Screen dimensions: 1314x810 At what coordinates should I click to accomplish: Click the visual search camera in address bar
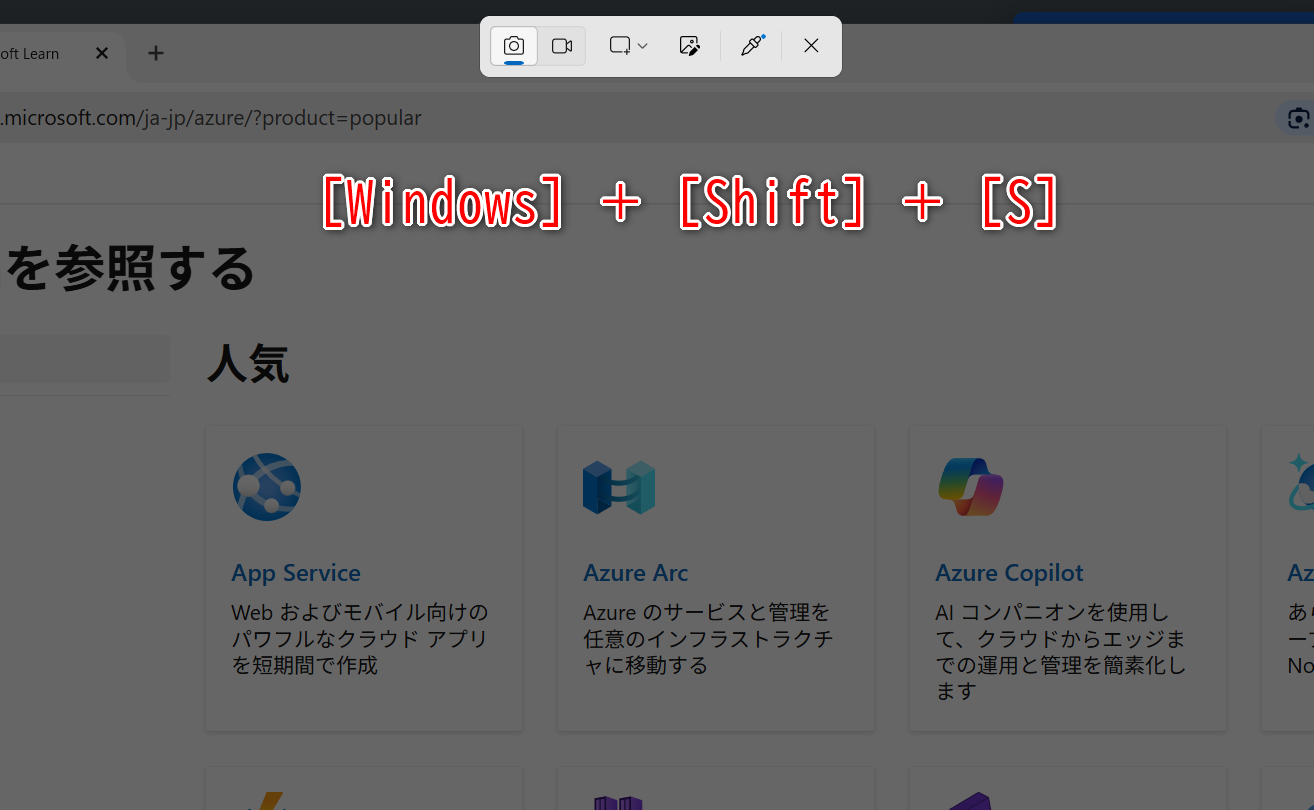pyautogui.click(x=1297, y=117)
